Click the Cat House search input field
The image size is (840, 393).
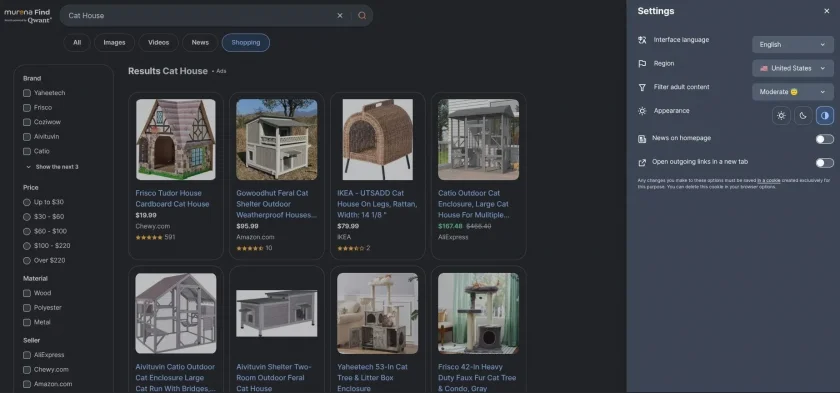click(x=198, y=16)
